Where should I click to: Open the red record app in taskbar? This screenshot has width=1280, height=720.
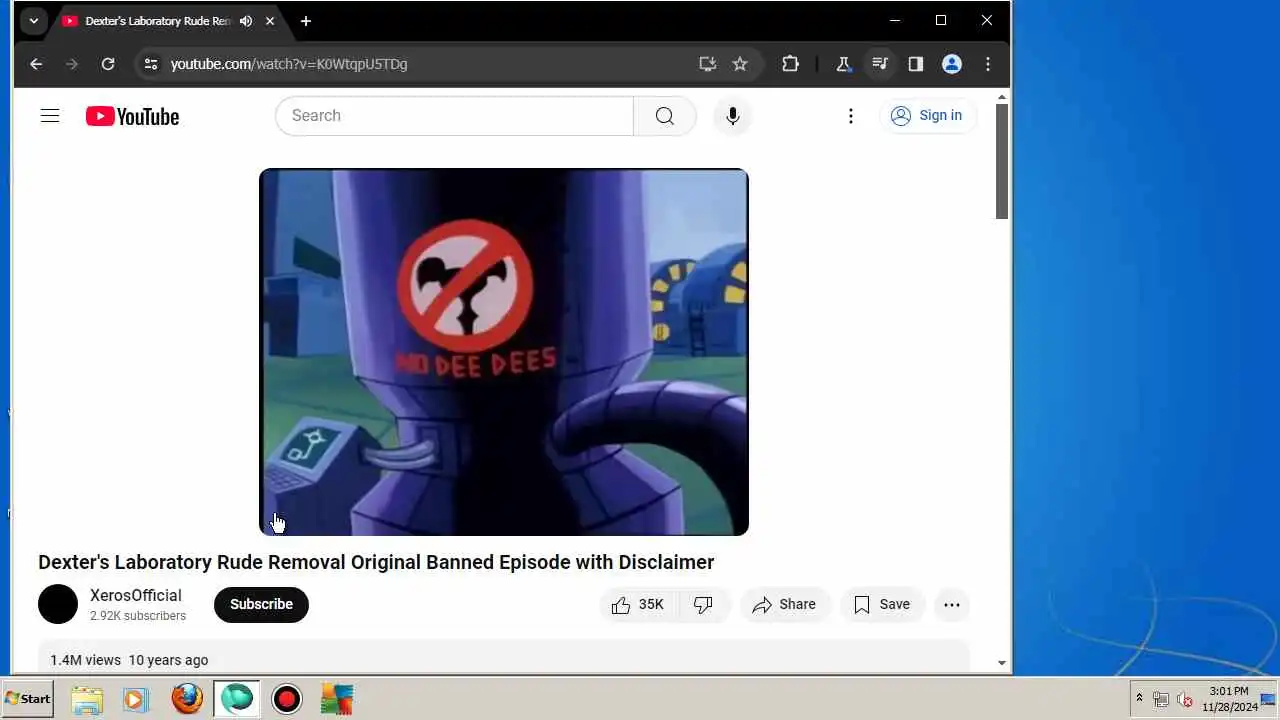click(x=287, y=699)
